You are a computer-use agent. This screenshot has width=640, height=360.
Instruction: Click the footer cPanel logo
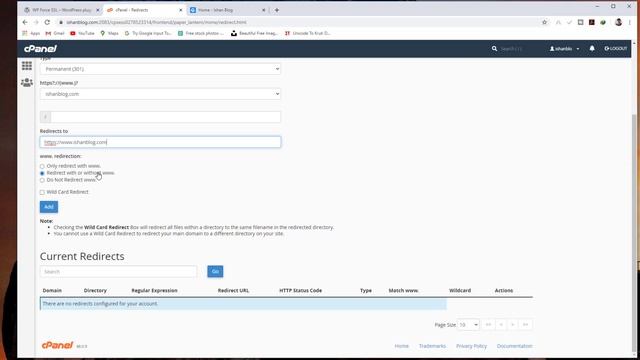(x=58, y=345)
